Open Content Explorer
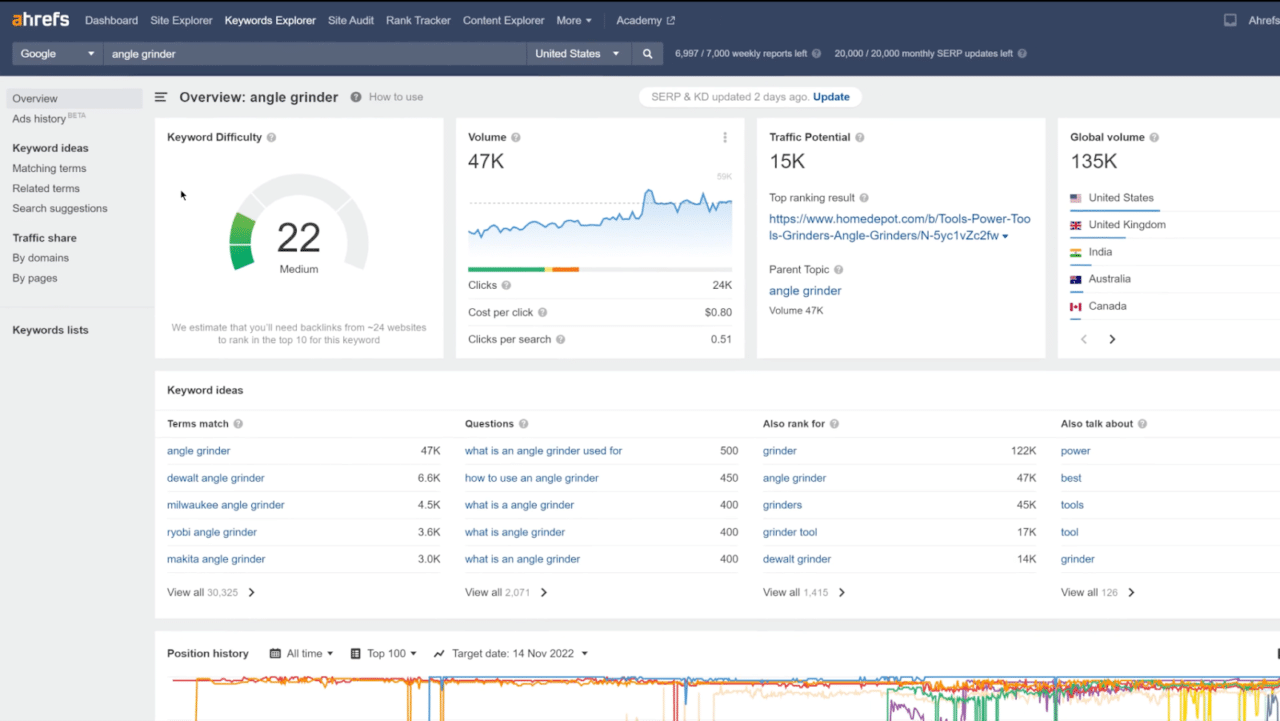The width and height of the screenshot is (1280, 721). click(x=503, y=20)
